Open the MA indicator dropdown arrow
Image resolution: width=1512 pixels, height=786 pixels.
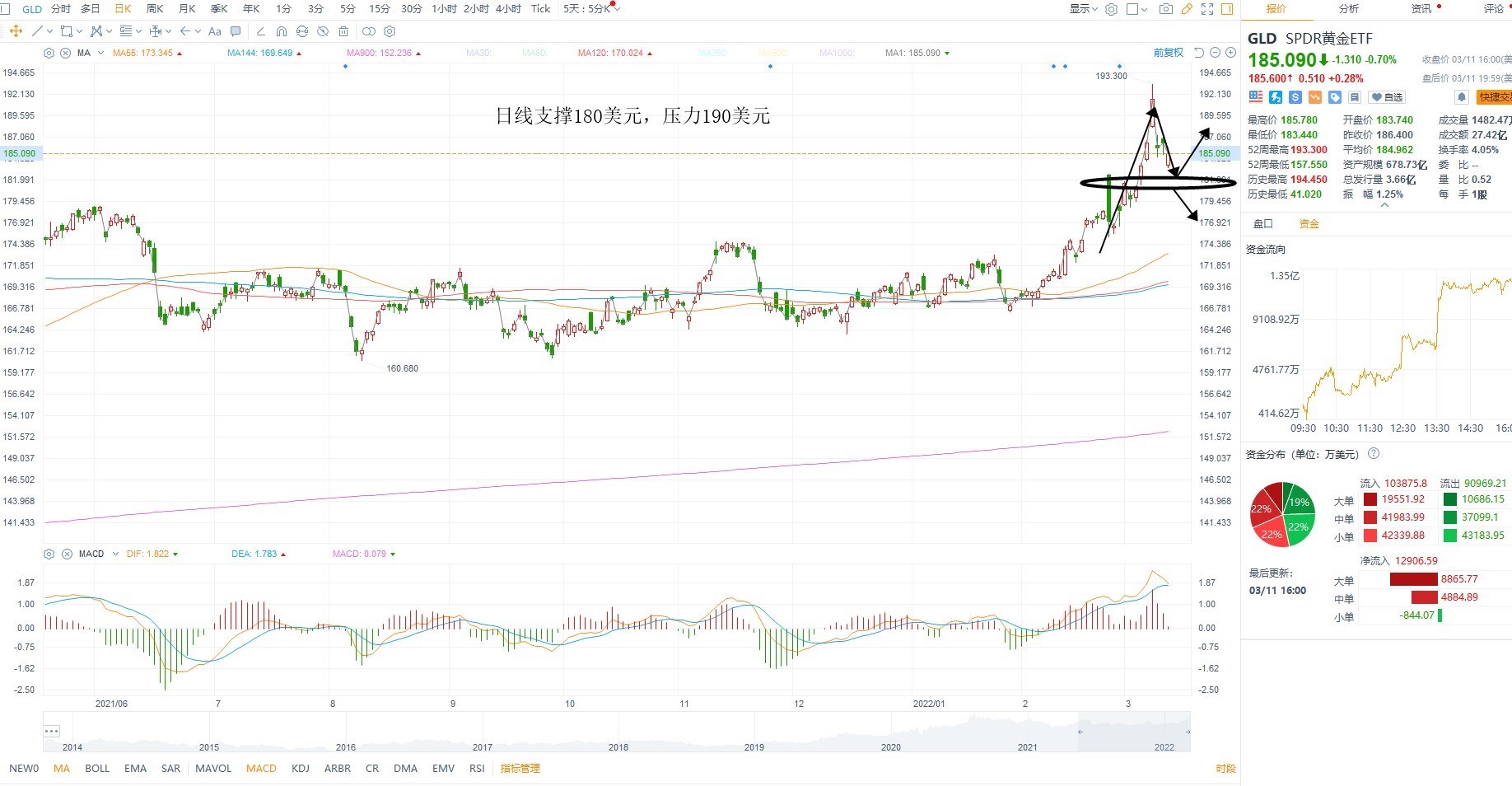coord(100,53)
